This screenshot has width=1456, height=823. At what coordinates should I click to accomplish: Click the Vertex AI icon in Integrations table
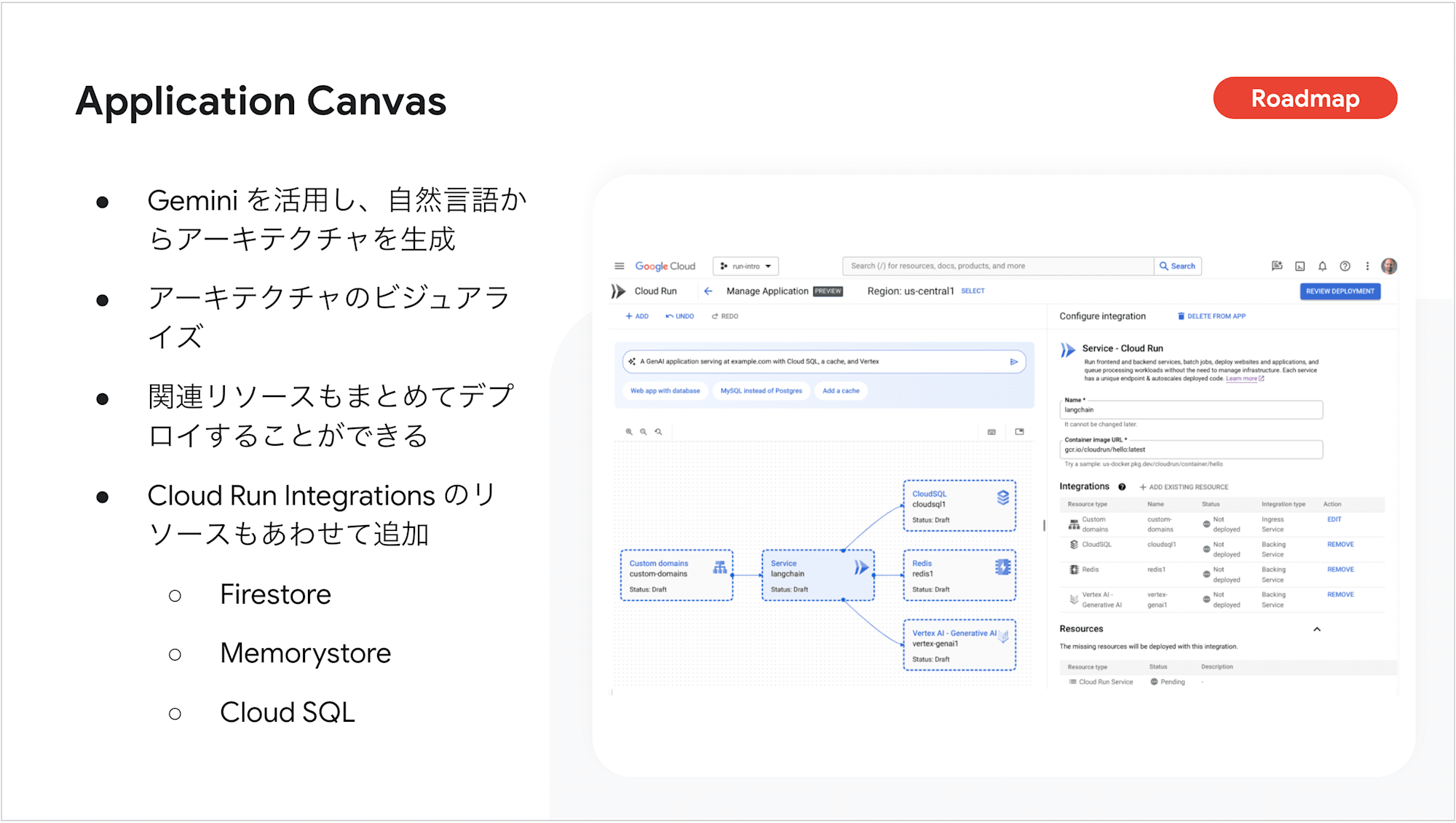tap(1074, 599)
